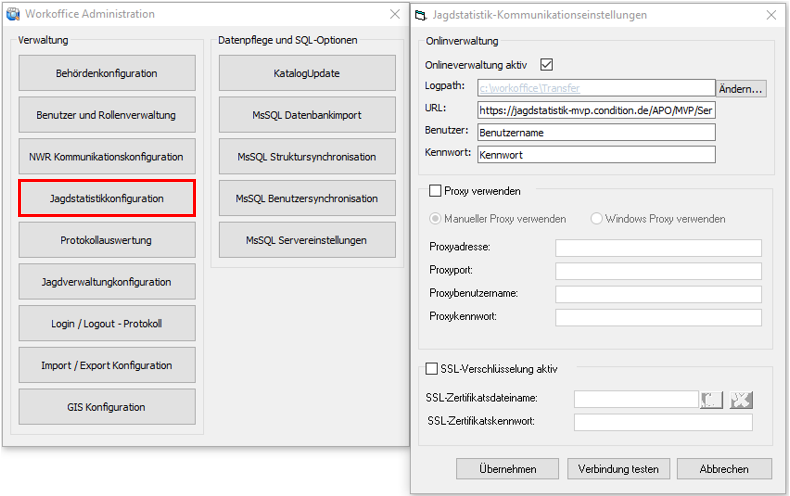Select Windows Proxy verwenden radio button
This screenshot has width=790, height=496.
click(x=597, y=219)
